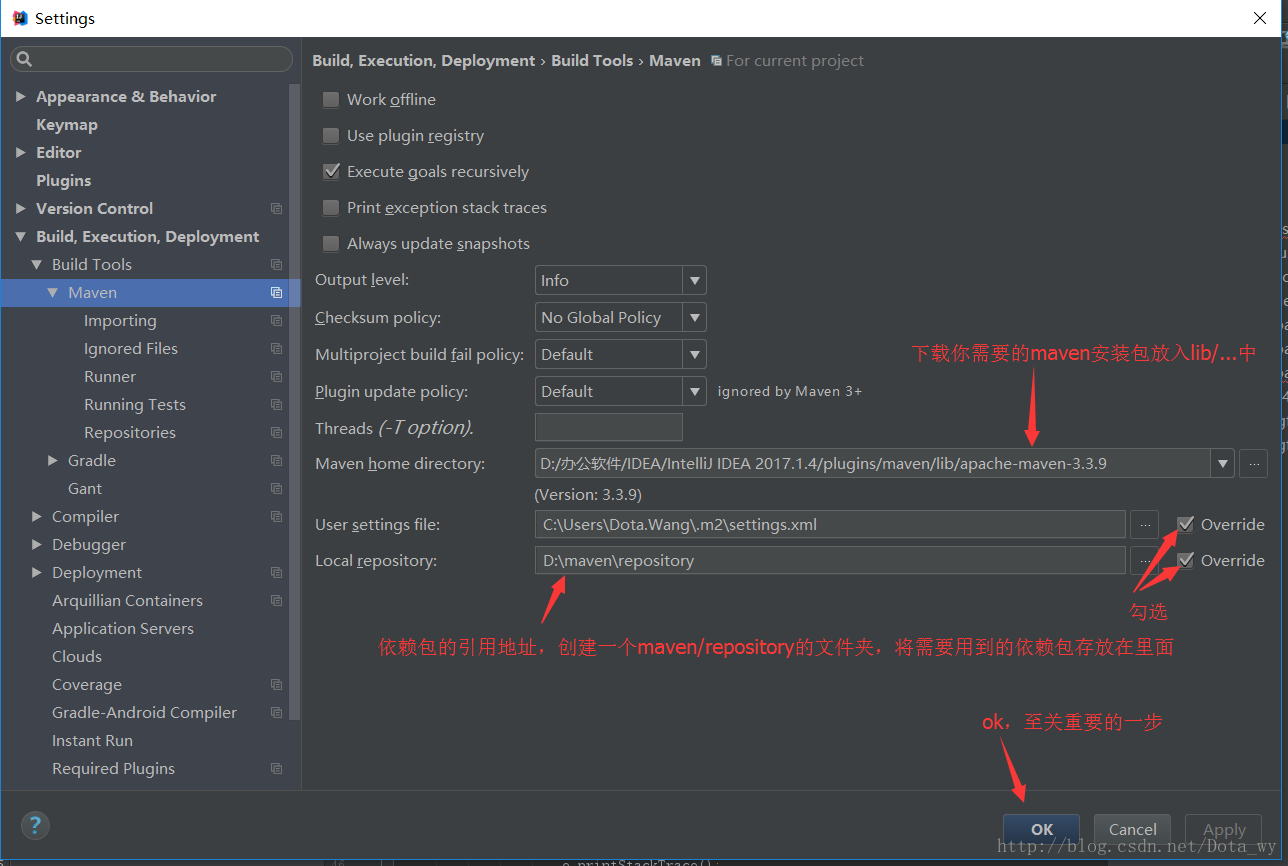Image resolution: width=1288 pixels, height=866 pixels.
Task: Toggle Override for Local repository
Action: coord(1185,561)
